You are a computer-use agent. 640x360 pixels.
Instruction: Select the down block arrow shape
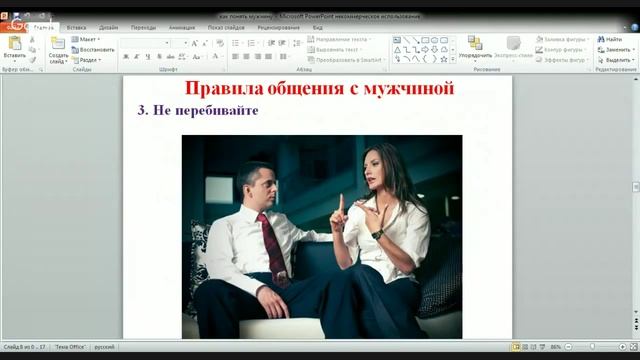(x=435, y=50)
